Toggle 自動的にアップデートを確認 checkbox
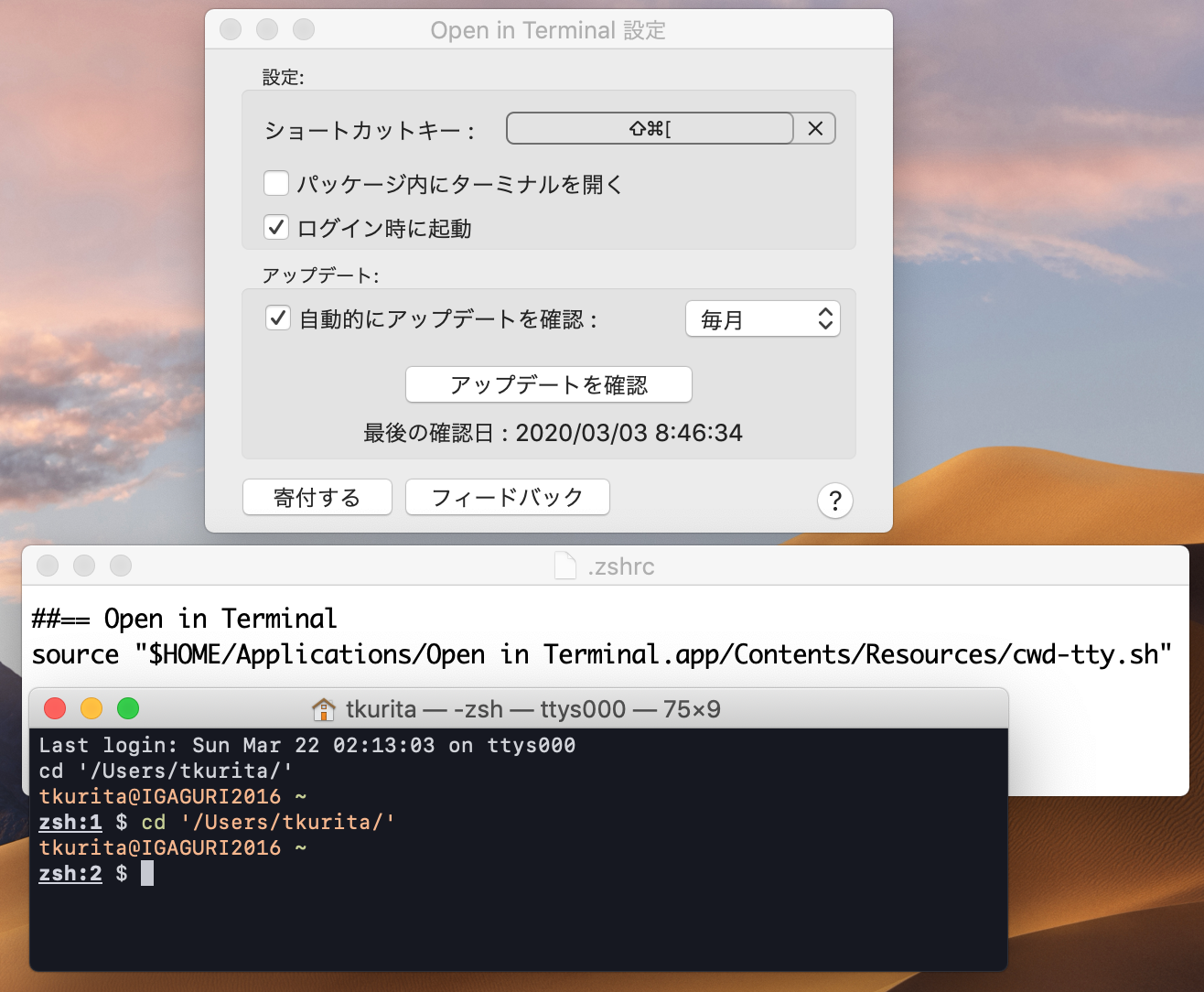Viewport: 1204px width, 992px height. click(x=278, y=318)
